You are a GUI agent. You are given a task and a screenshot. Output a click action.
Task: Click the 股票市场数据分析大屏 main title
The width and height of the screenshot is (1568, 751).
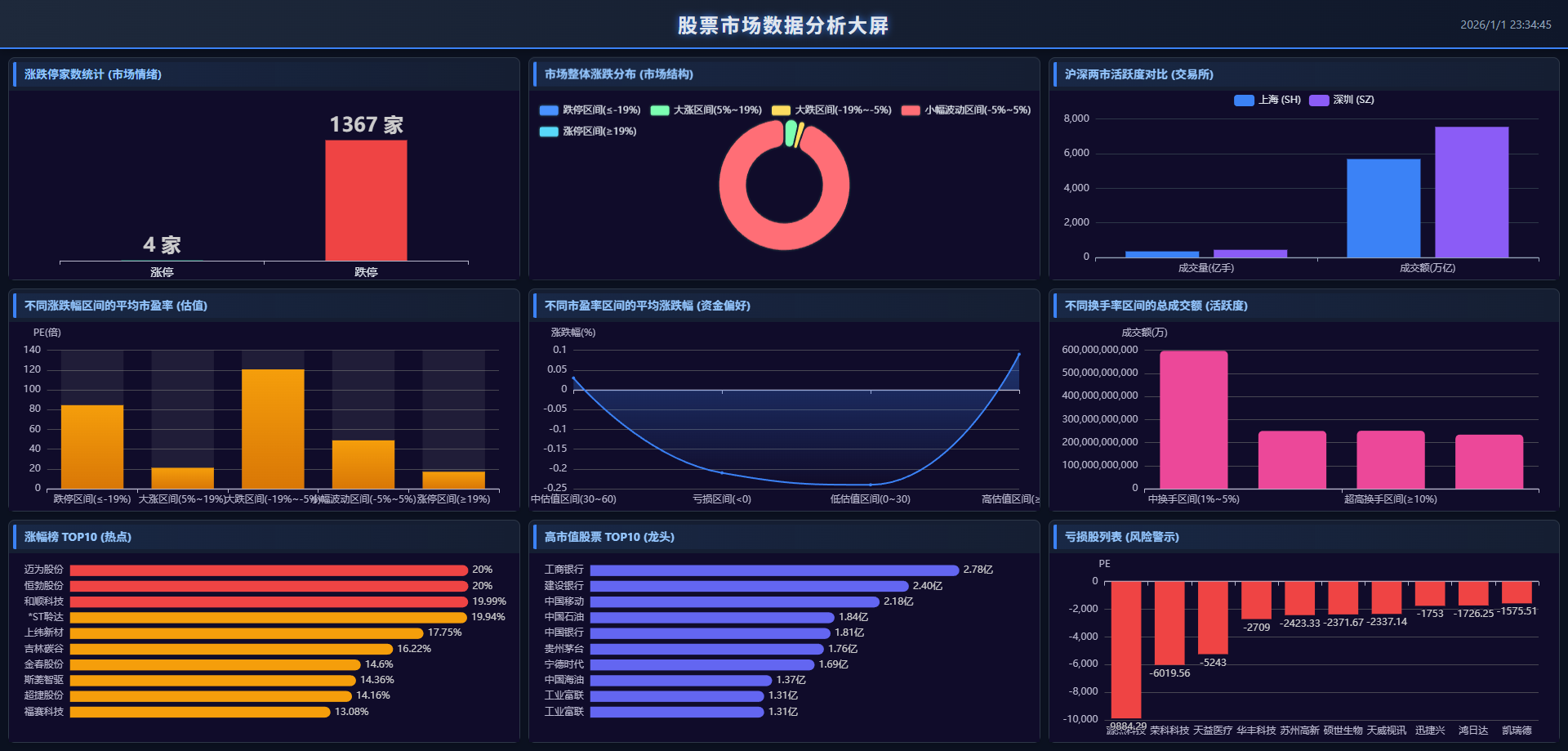(782, 25)
